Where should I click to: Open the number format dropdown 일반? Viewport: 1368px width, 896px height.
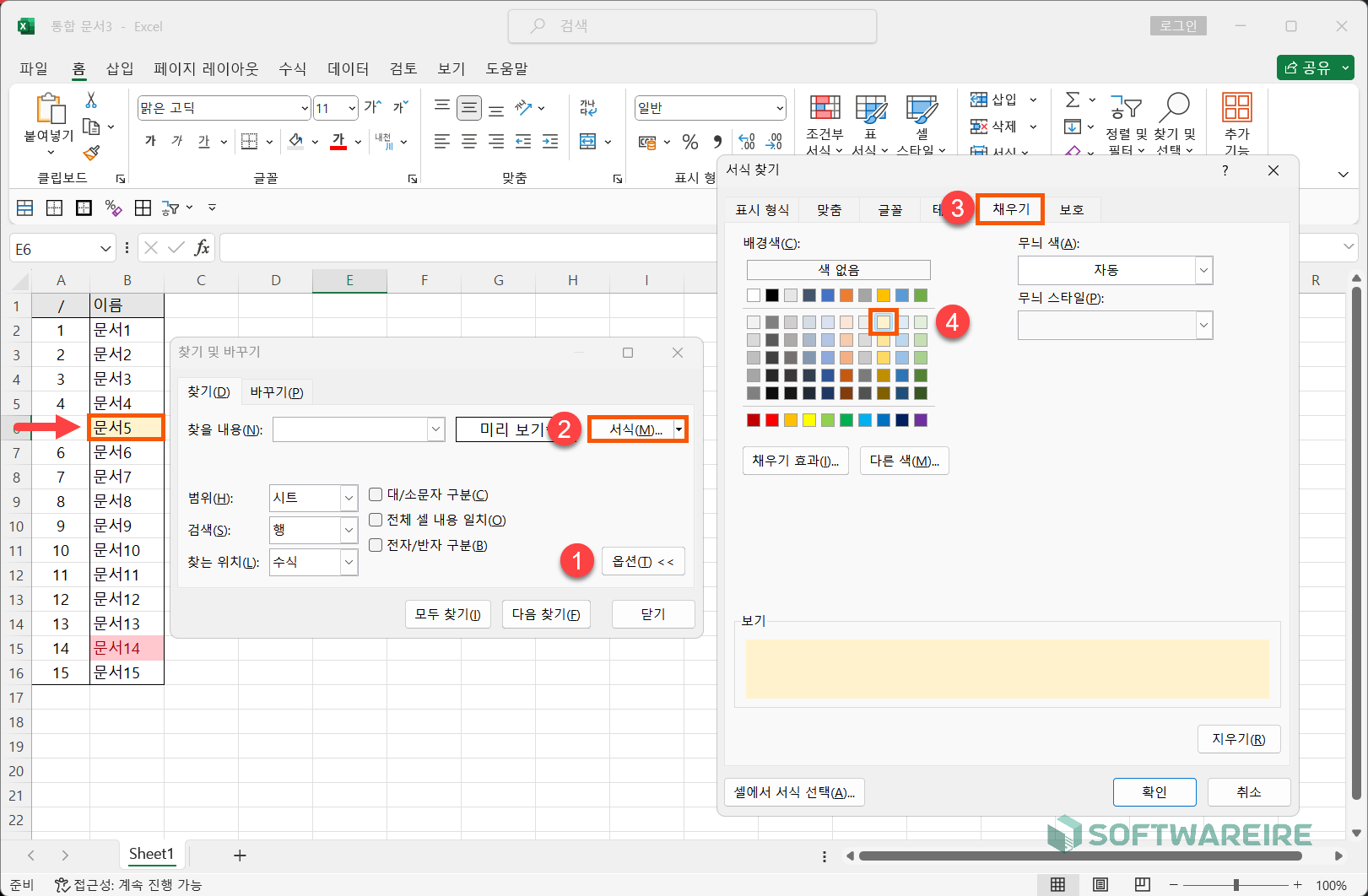[780, 108]
